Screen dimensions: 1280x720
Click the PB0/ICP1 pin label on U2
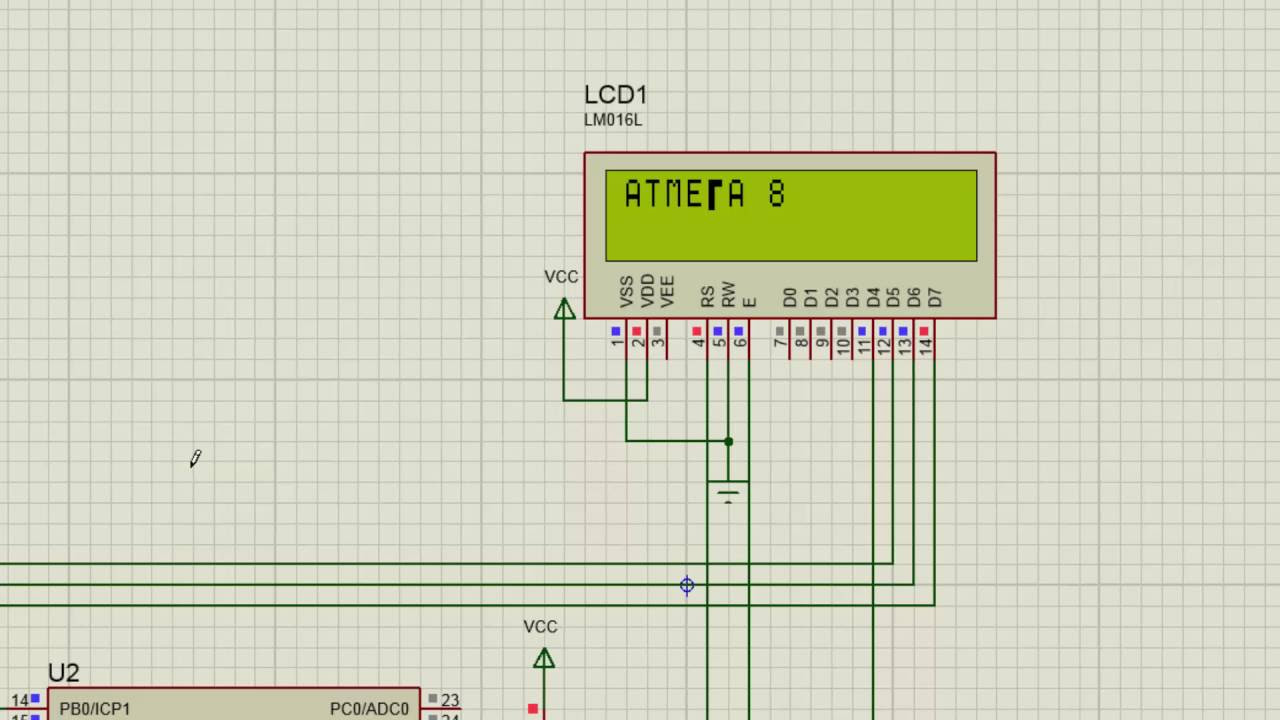click(95, 709)
